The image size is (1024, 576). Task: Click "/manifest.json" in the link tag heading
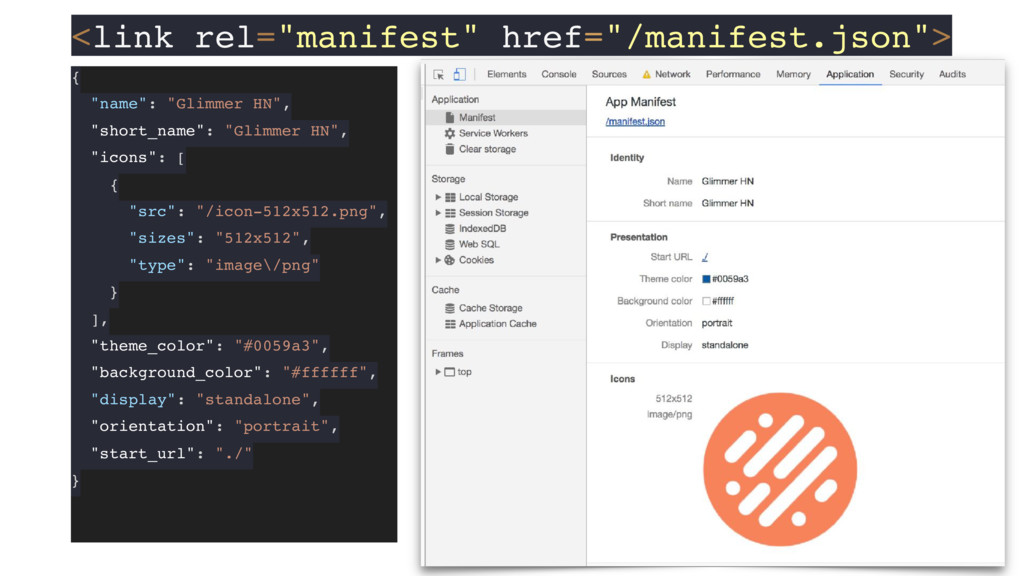pos(767,37)
